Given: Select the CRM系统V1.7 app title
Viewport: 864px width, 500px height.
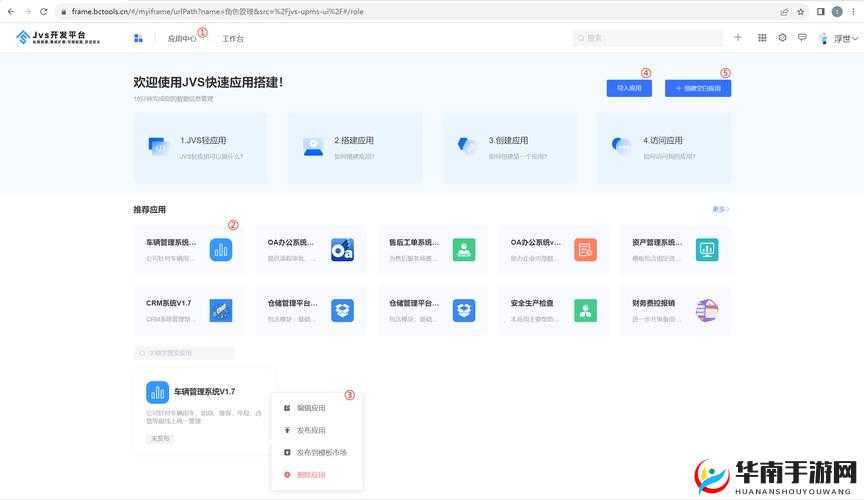Looking at the screenshot, I should point(168,303).
